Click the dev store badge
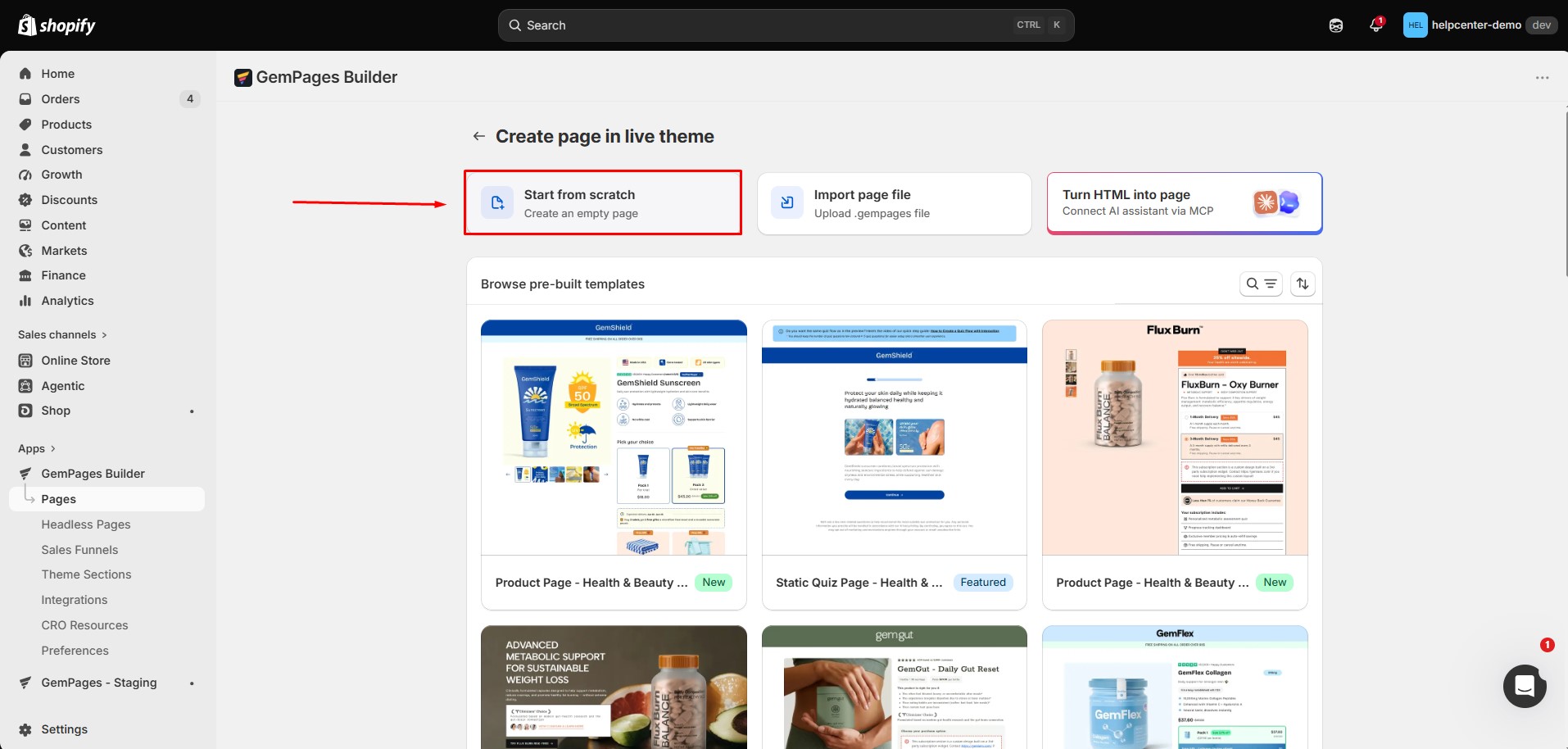The width and height of the screenshot is (1568, 749). [1542, 25]
